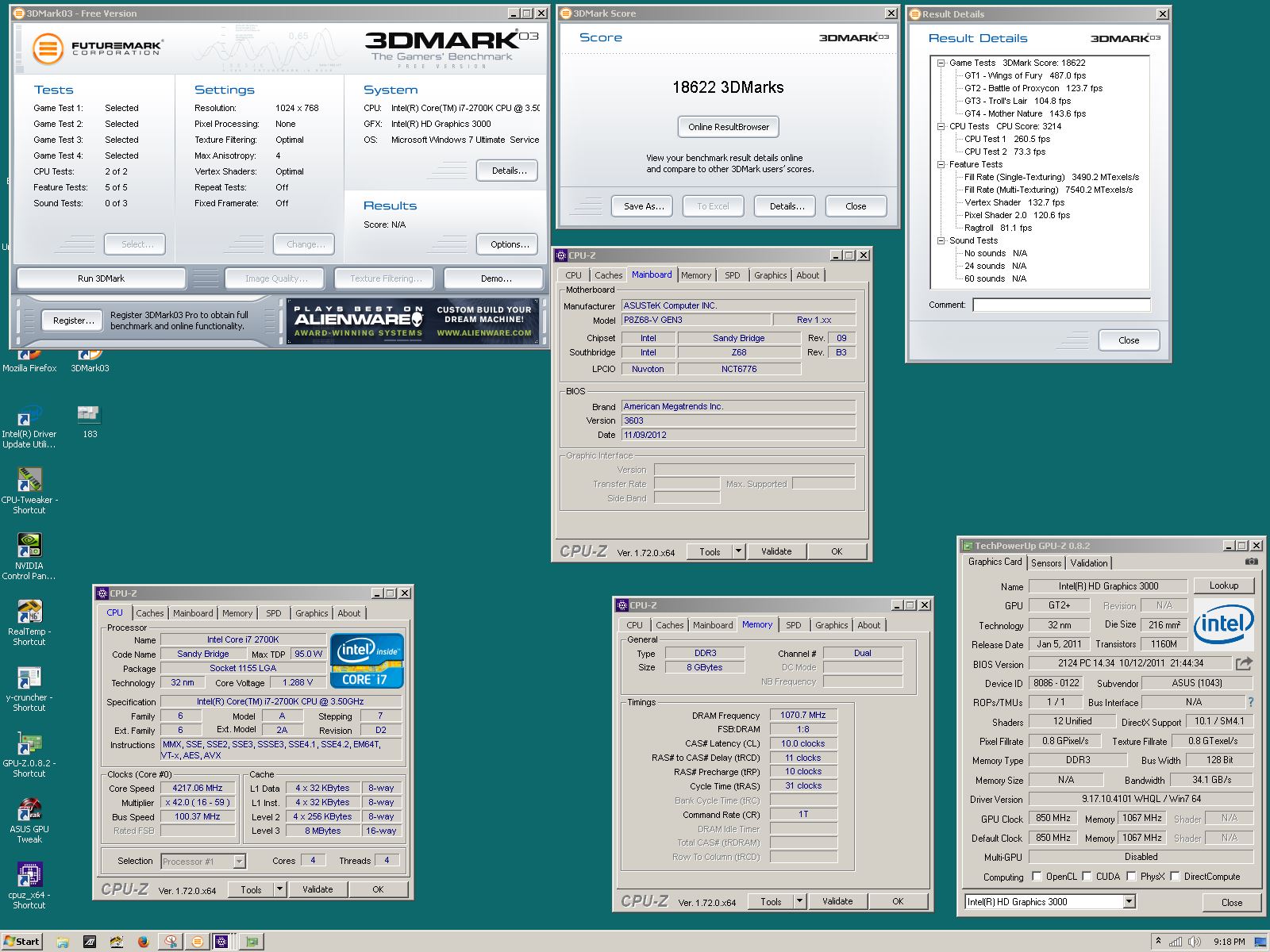
Task: Open the Mozilla Firefox desktop icon
Action: tap(29, 361)
